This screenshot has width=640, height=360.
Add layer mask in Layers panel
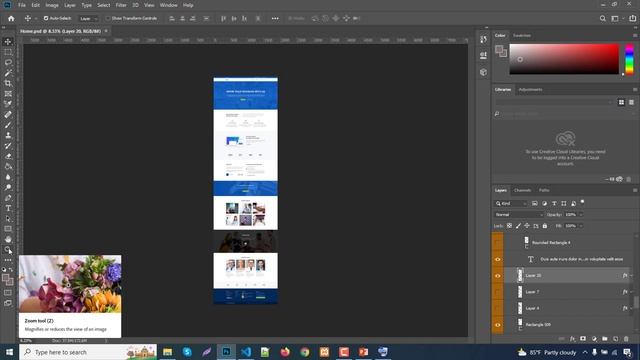click(x=583, y=339)
